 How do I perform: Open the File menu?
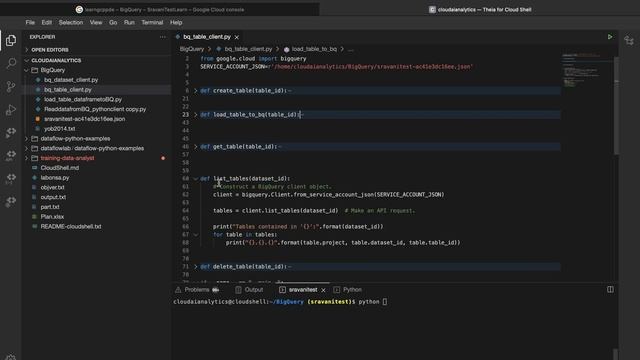[x=30, y=22]
